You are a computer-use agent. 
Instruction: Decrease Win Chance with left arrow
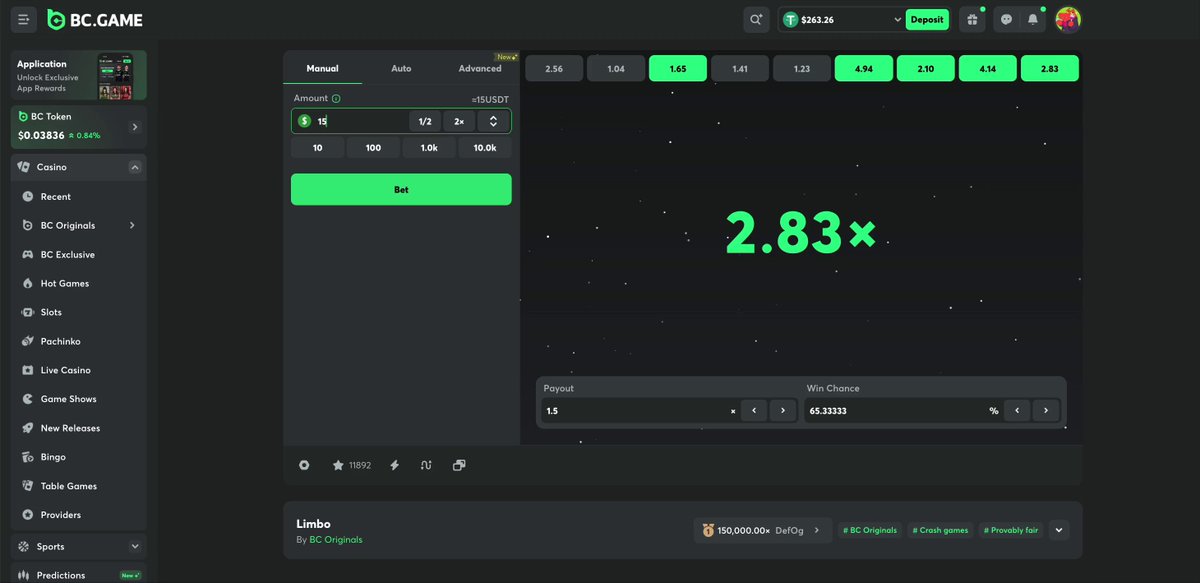coord(1017,410)
